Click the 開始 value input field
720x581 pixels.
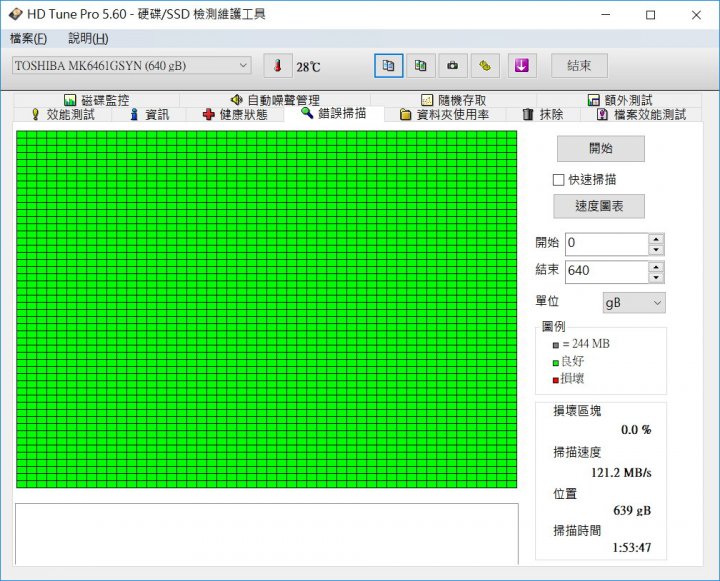(x=607, y=244)
